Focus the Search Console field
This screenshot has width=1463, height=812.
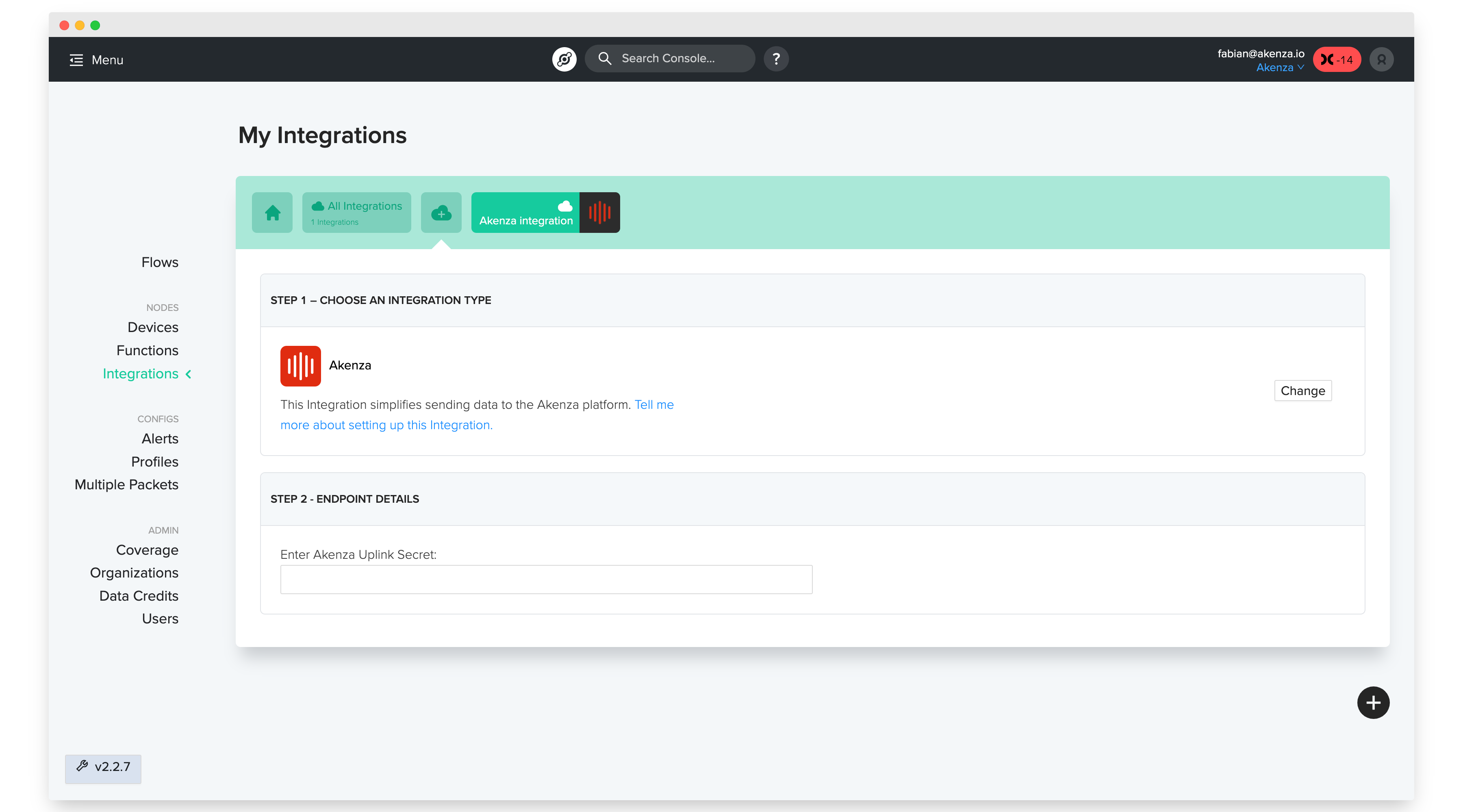tap(670, 59)
